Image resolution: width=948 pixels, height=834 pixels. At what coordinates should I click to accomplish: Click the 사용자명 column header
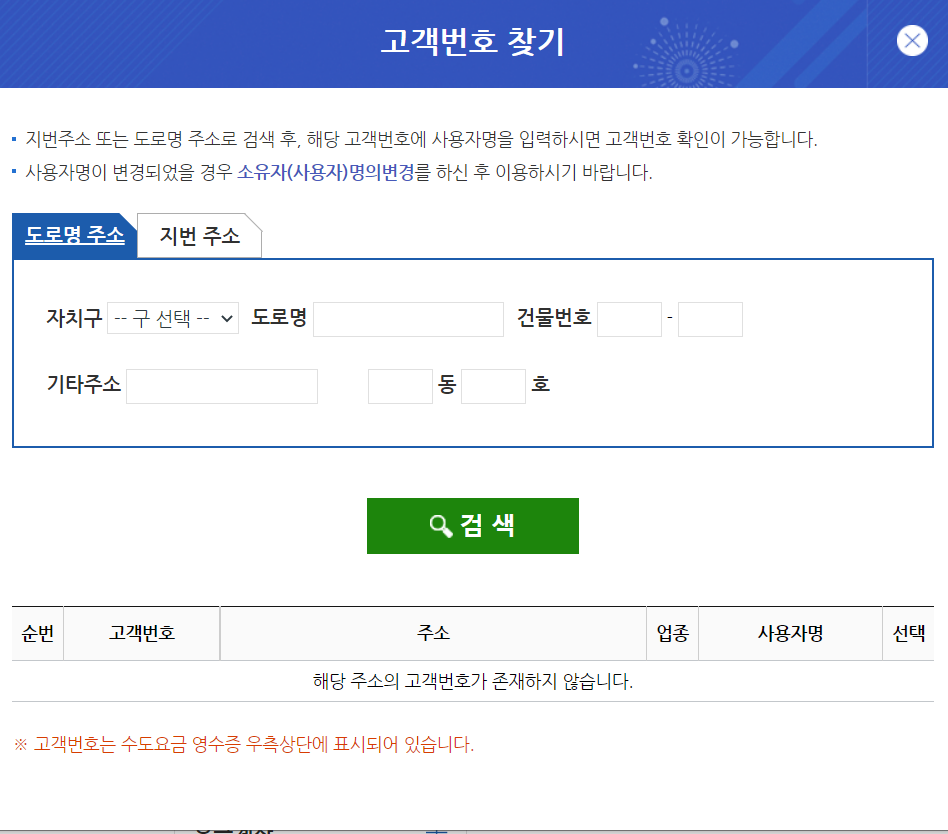click(x=790, y=633)
